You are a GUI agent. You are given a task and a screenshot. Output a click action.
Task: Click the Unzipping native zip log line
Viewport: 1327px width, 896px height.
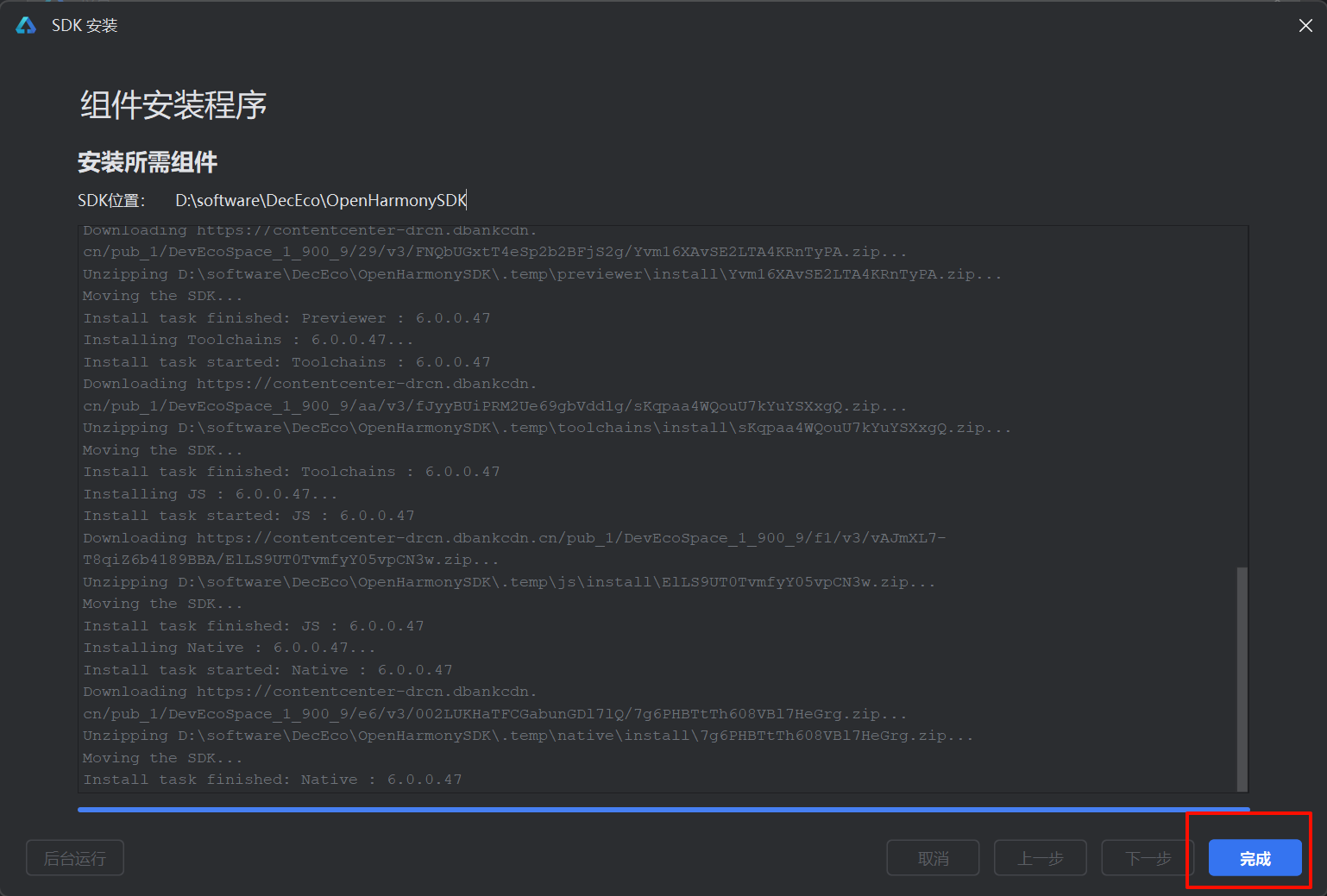click(528, 736)
